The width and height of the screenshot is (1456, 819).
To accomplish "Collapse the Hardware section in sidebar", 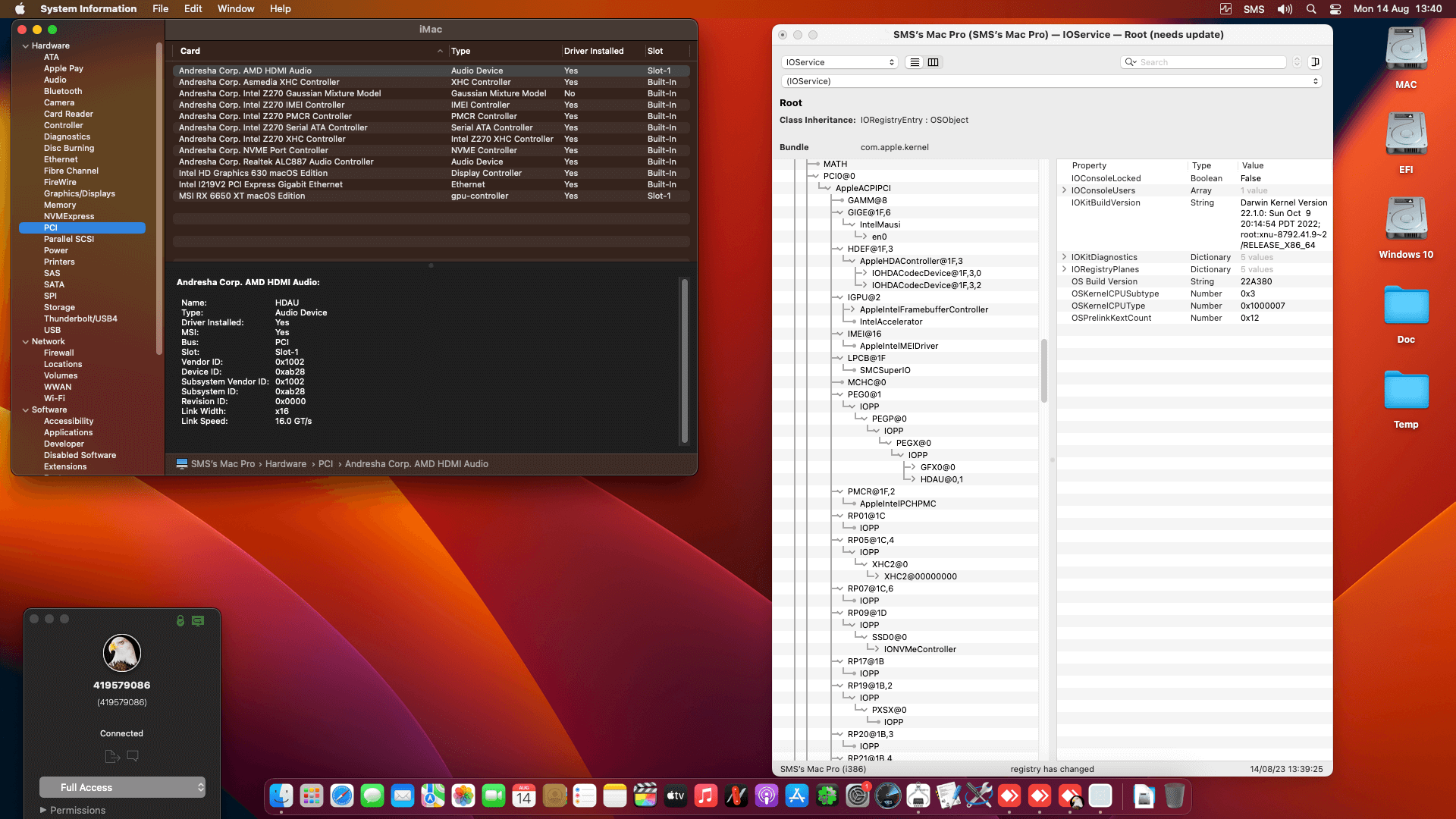I will click(26, 45).
